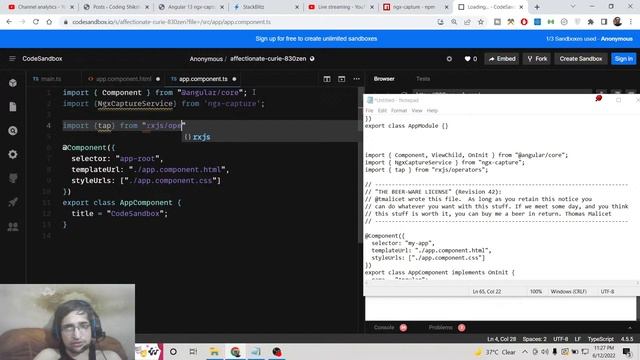Open Notepad from the taskbar
Viewport: 640px width, 360px height.
point(256,352)
